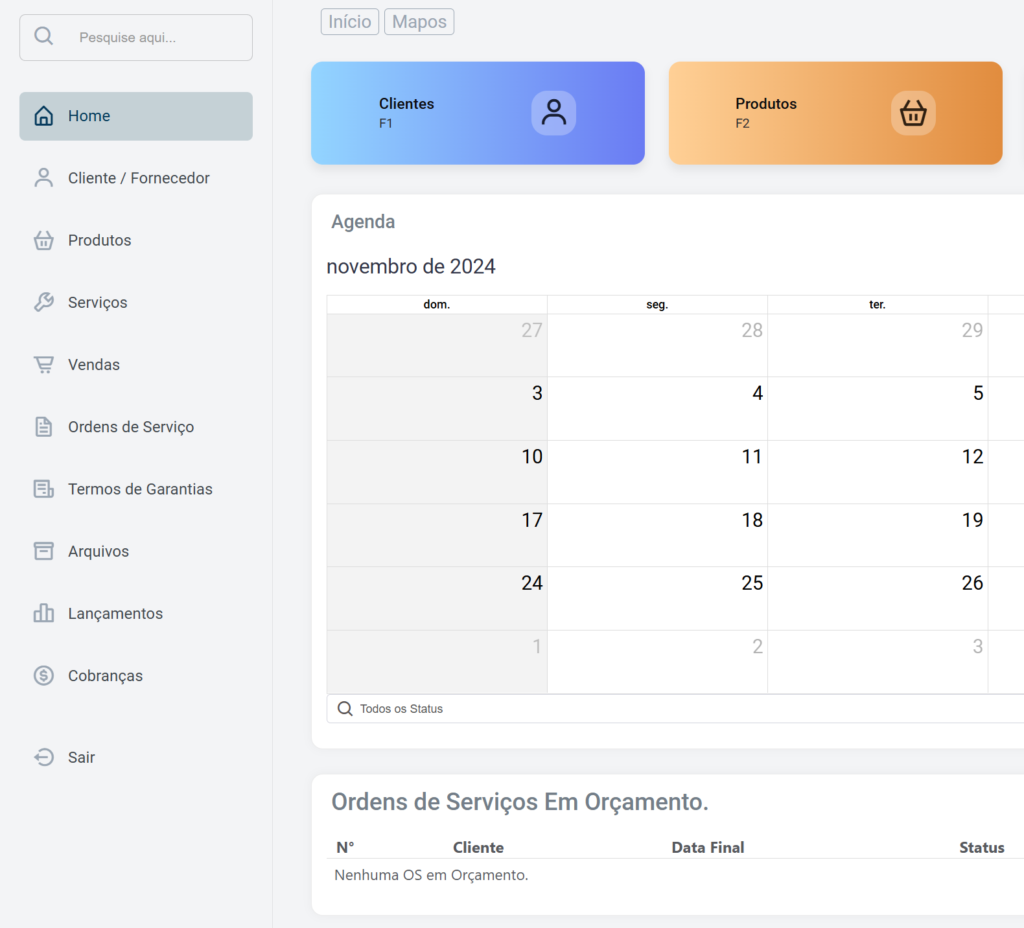Image resolution: width=1024 pixels, height=928 pixels.
Task: Switch to the Mapos tab
Action: click(x=419, y=22)
